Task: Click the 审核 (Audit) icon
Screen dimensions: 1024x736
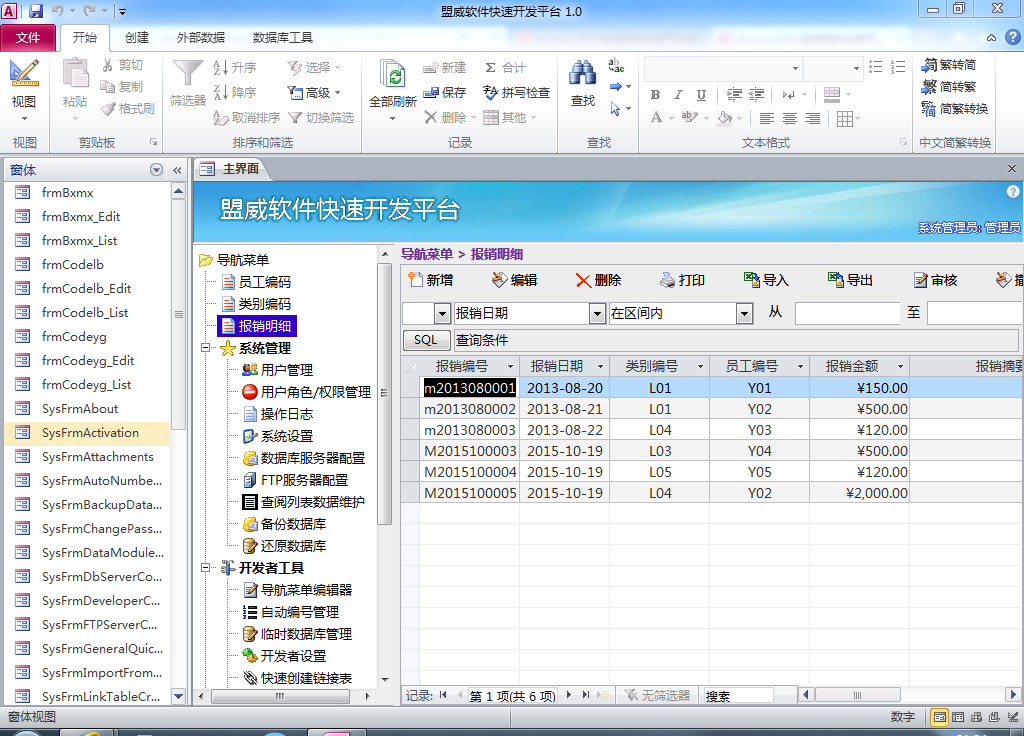Action: tap(920, 280)
